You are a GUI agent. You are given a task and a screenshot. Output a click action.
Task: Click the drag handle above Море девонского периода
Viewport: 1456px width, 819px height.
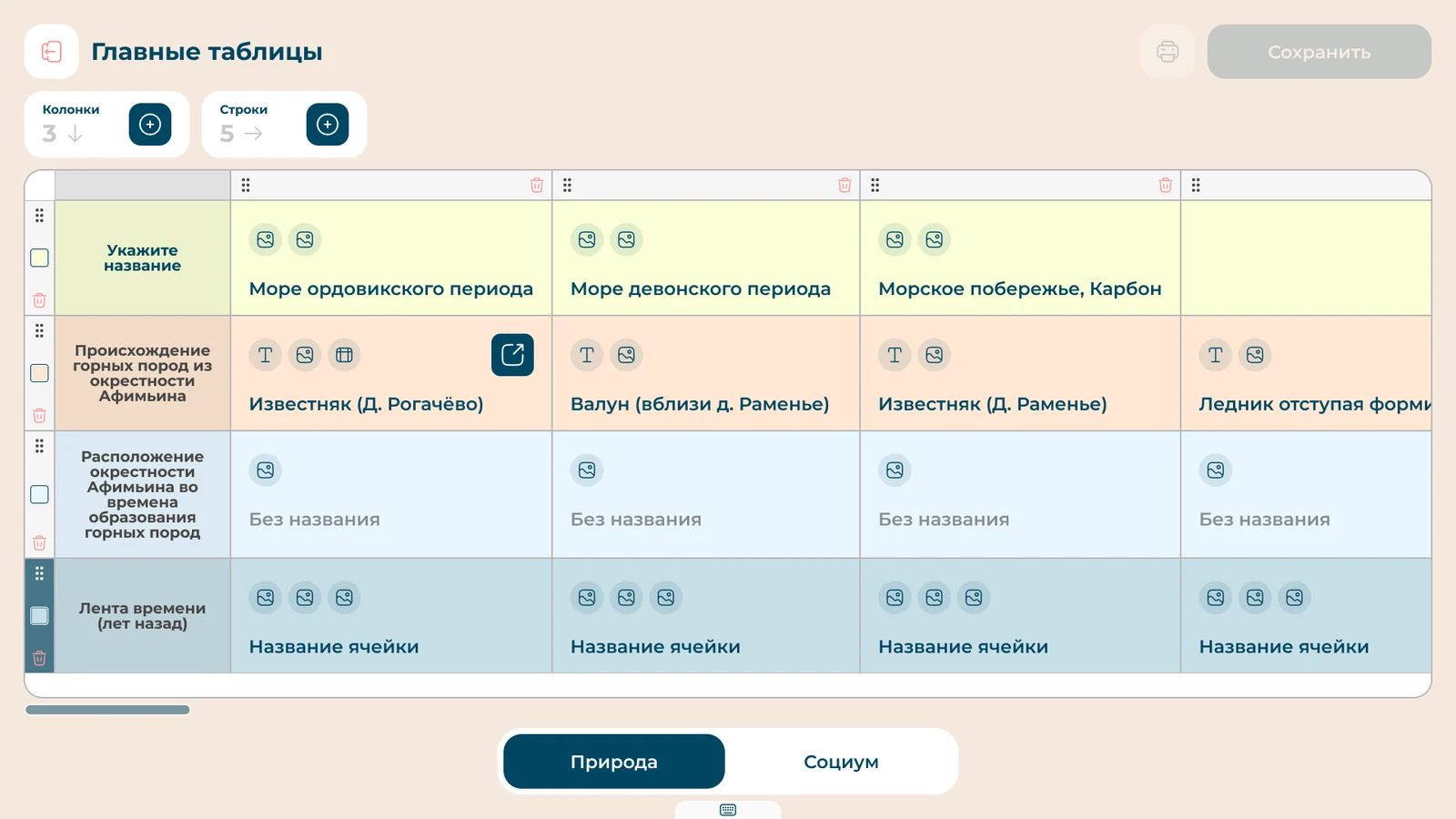567,186
